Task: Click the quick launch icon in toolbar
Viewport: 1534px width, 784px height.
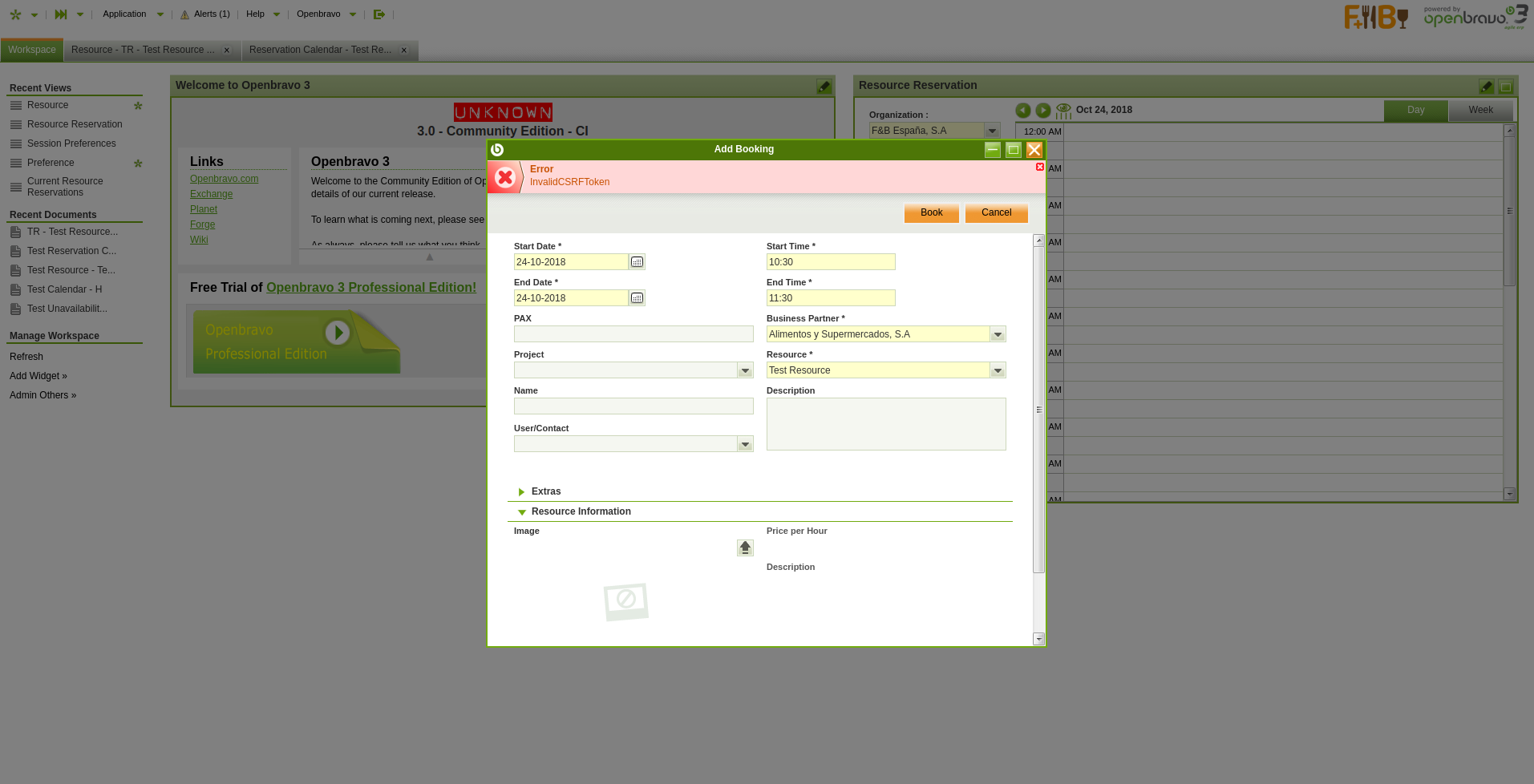Action: click(61, 14)
